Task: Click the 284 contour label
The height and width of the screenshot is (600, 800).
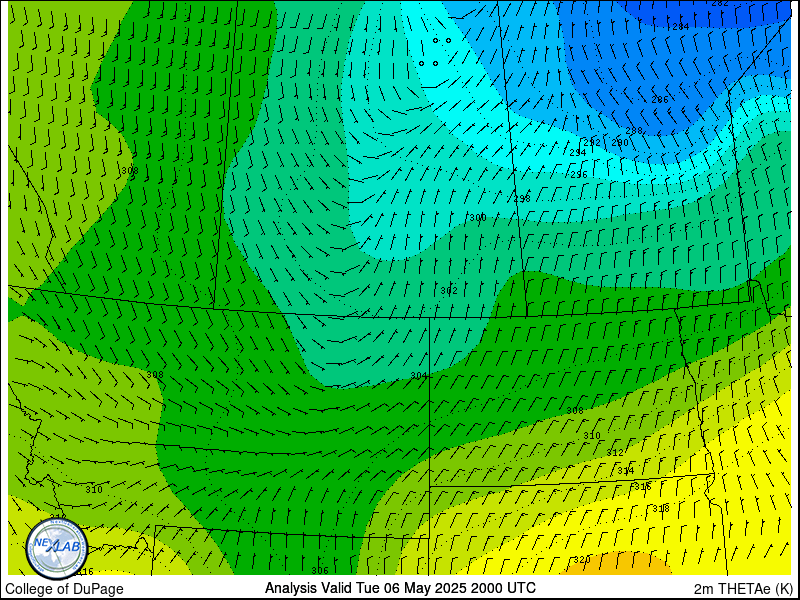Action: tap(681, 27)
